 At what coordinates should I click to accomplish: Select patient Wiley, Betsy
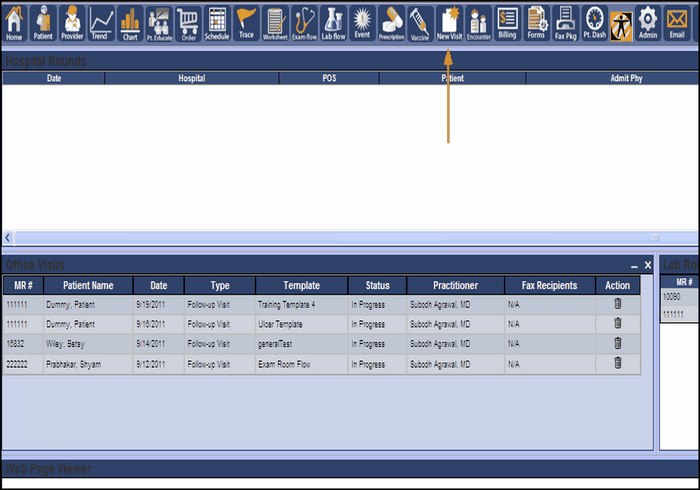click(88, 344)
